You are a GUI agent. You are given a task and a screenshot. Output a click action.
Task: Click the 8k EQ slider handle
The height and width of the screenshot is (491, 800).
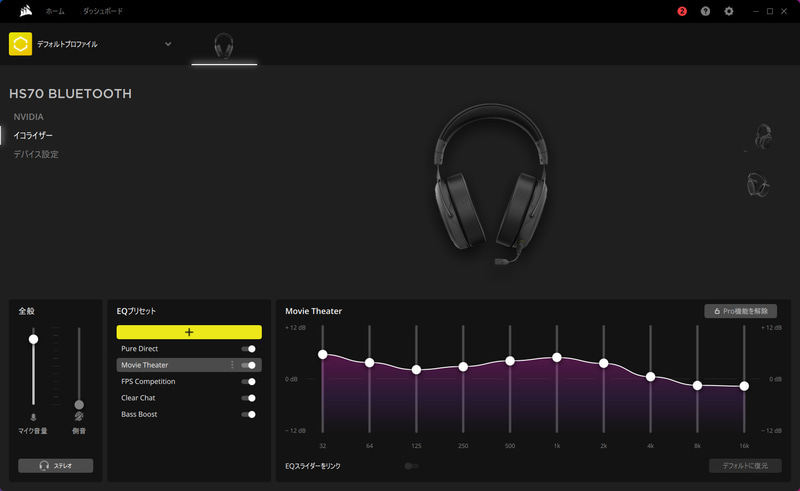pos(697,385)
